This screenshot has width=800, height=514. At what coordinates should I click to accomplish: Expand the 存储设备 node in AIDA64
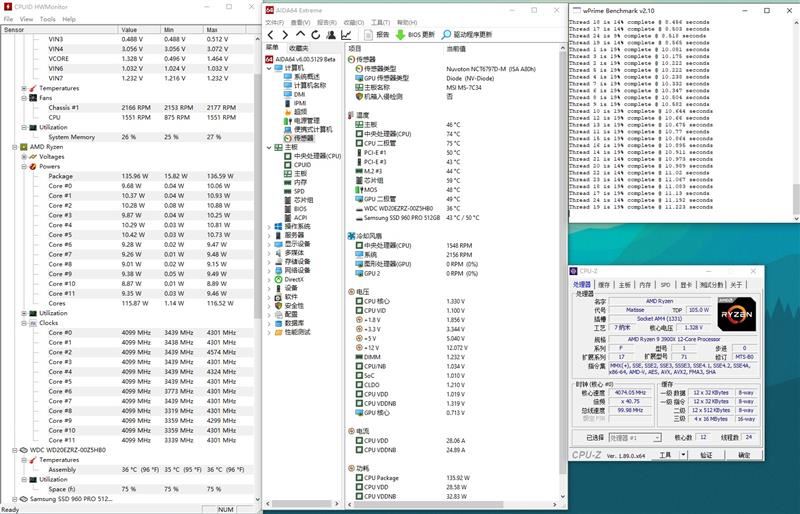tap(269, 262)
